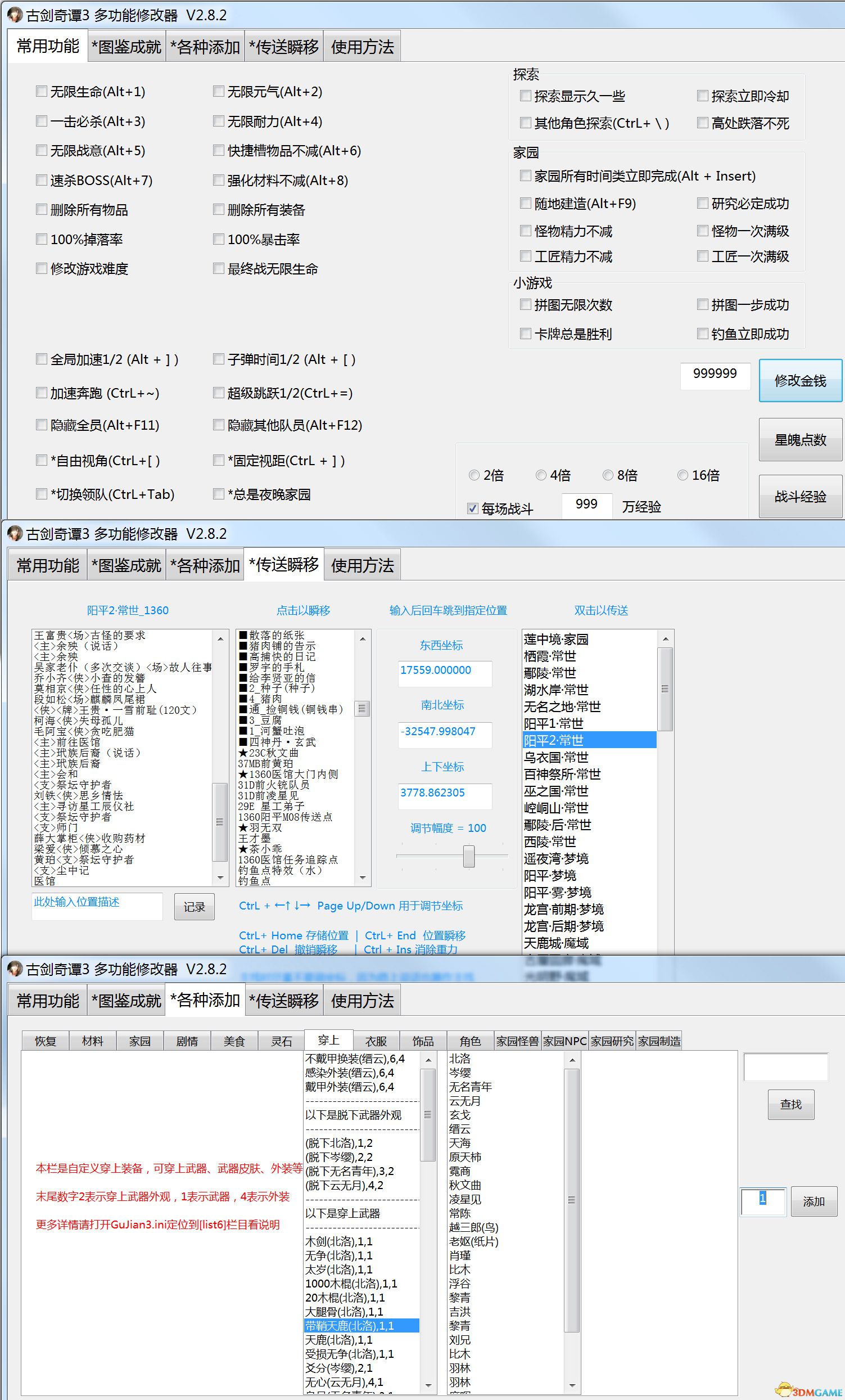Select ★羽无双 teleport point
The width and height of the screenshot is (845, 1400).
[295, 828]
